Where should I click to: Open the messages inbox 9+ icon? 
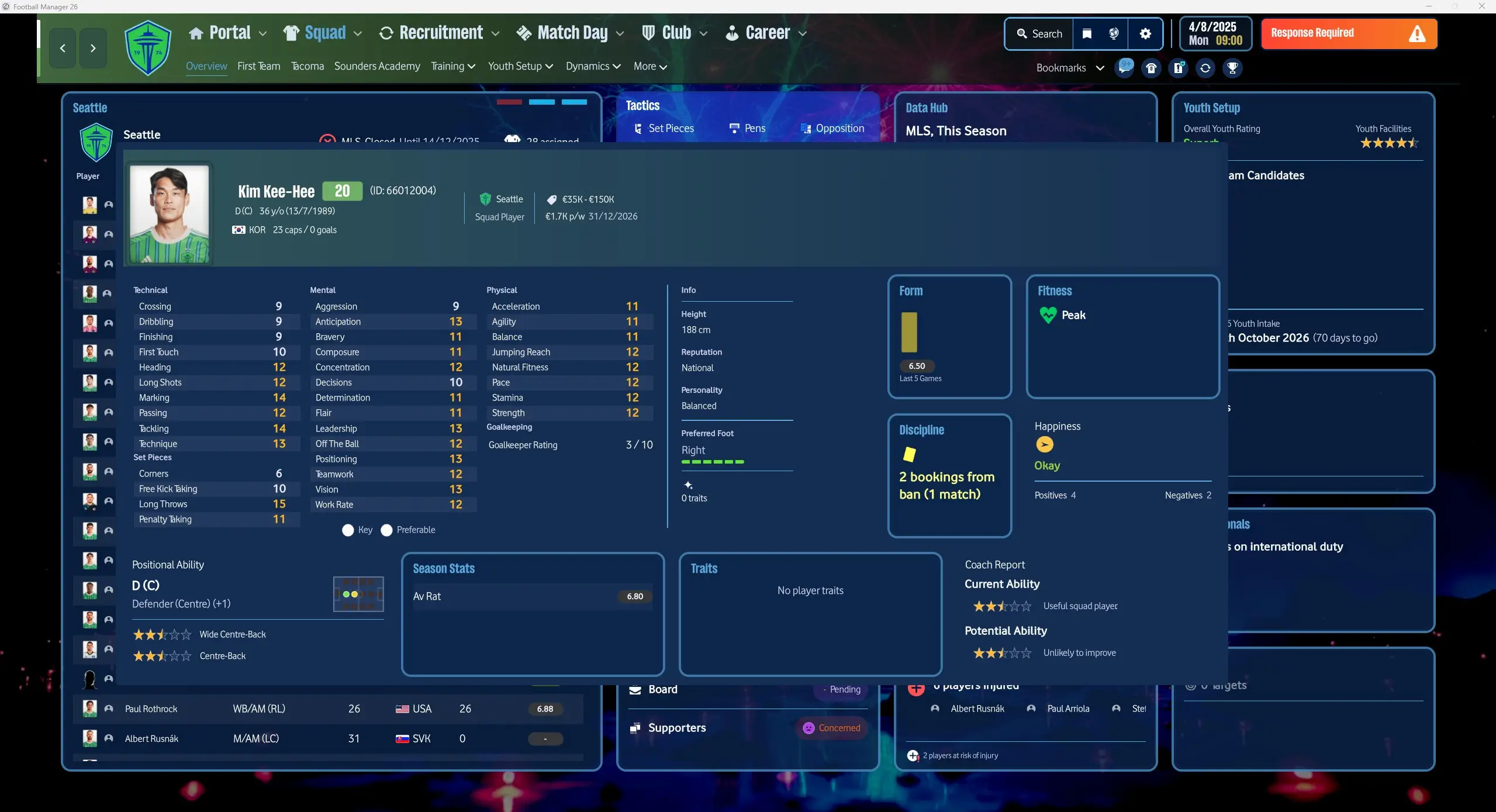1124,67
